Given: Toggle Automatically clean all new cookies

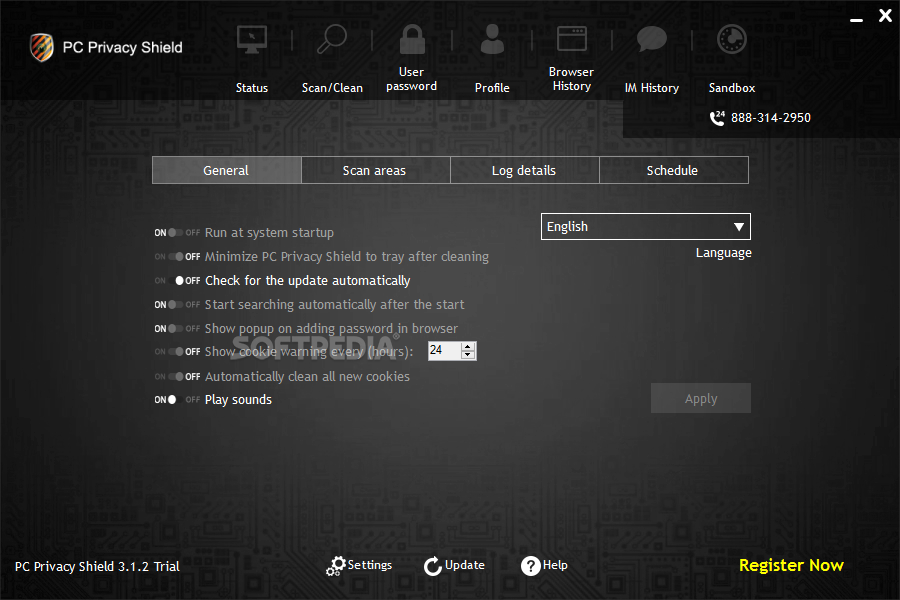Looking at the screenshot, I should (177, 377).
